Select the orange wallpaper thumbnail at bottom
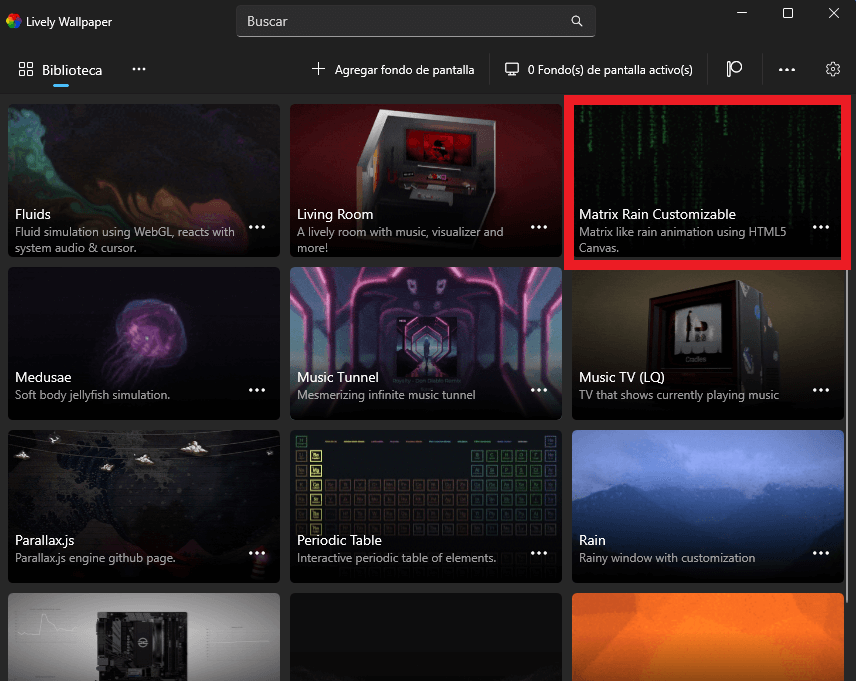This screenshot has height=681, width=856. coord(708,637)
